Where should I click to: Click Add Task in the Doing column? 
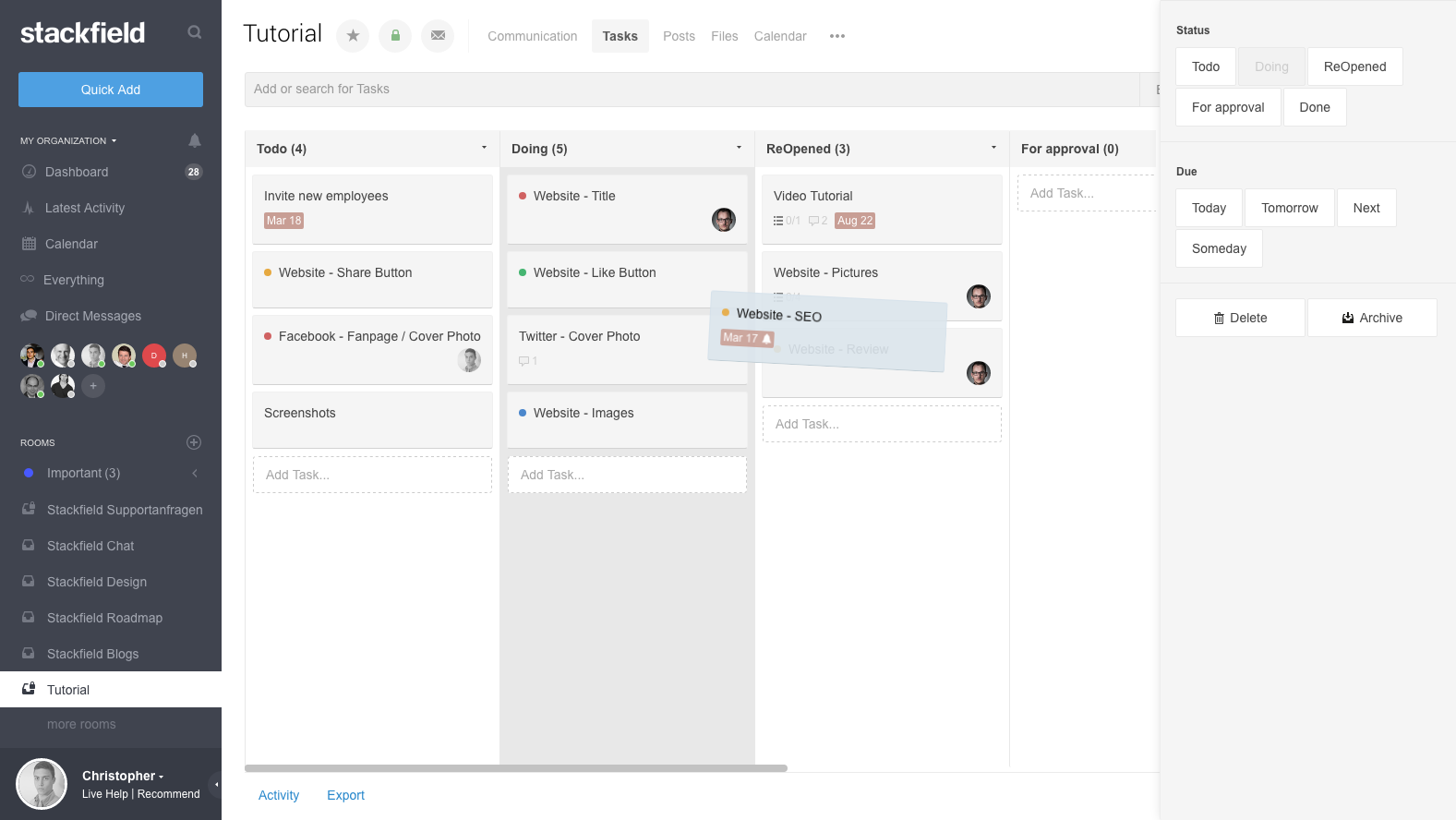pos(627,475)
